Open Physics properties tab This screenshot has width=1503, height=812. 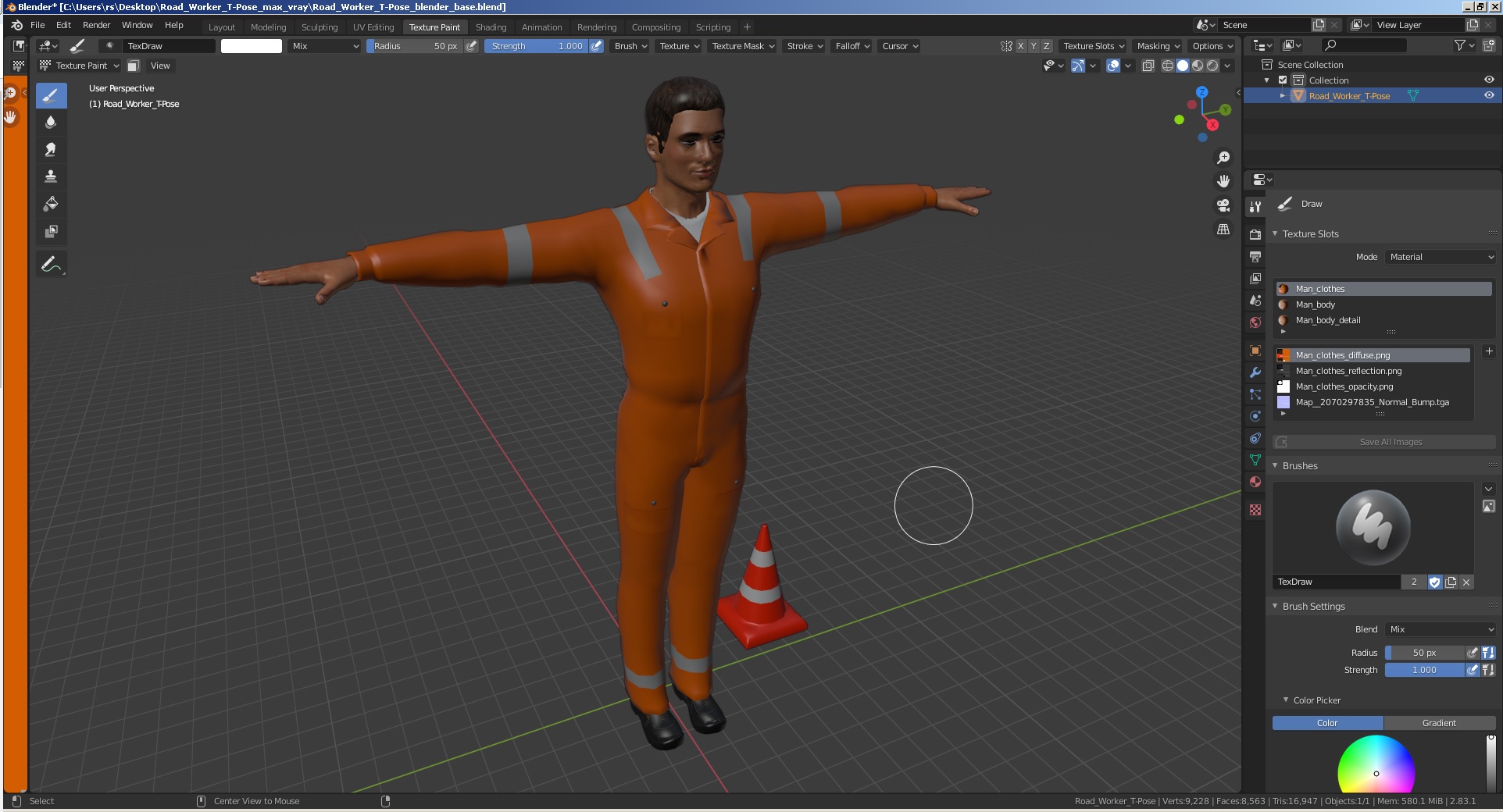click(x=1255, y=416)
